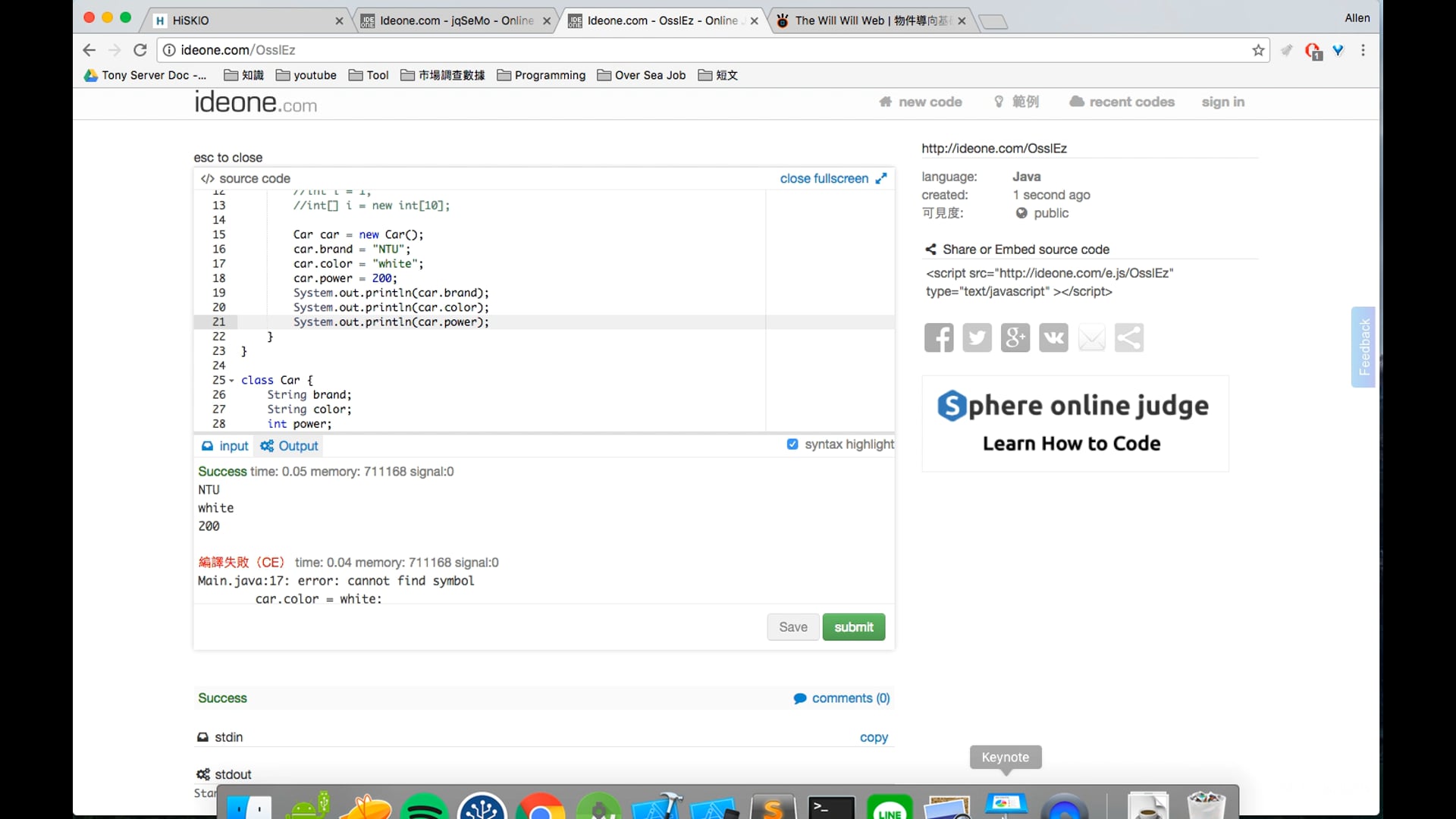Share code via Facebook icon

click(939, 337)
